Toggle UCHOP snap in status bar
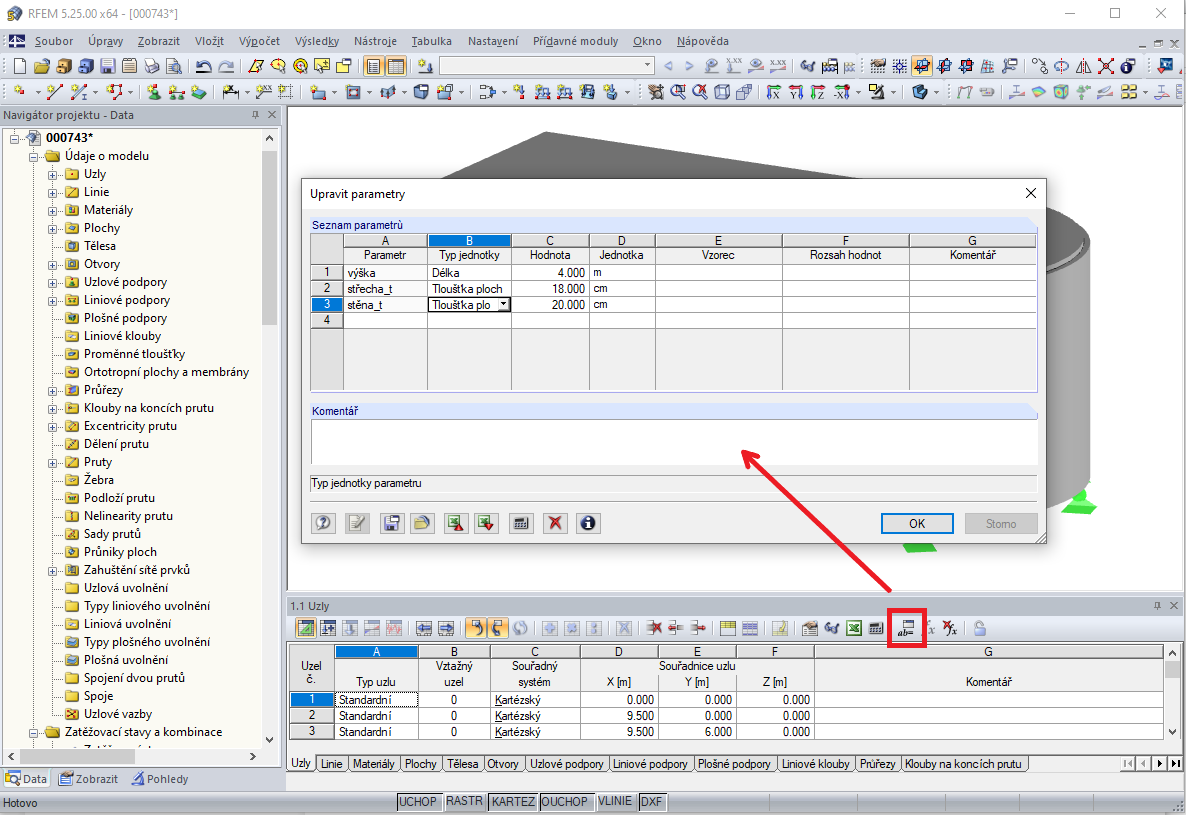Viewport: 1186px width, 815px height. [x=418, y=801]
